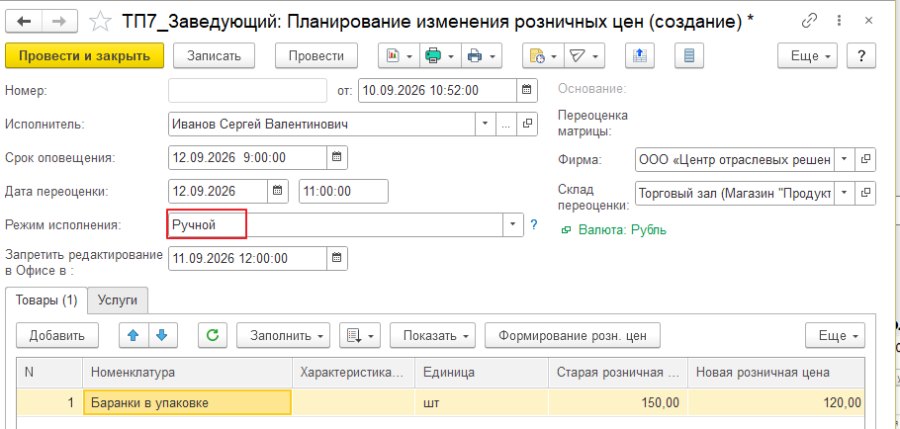Go back with the left arrow button
This screenshot has height=429, width=900.
(25, 21)
